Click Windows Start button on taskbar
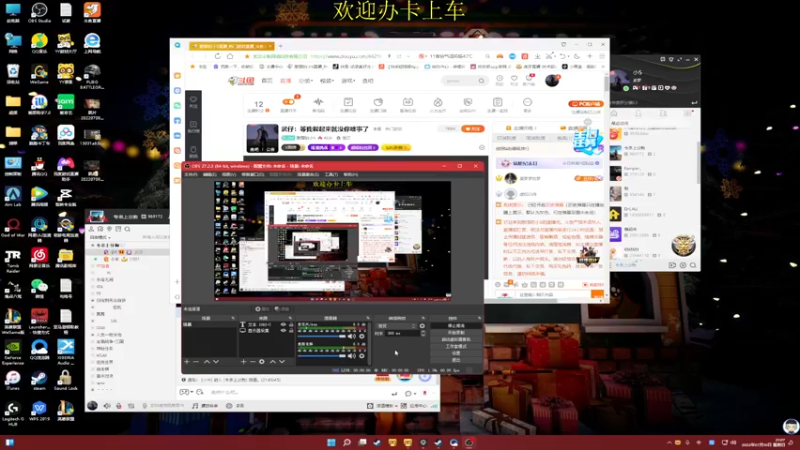 331,442
